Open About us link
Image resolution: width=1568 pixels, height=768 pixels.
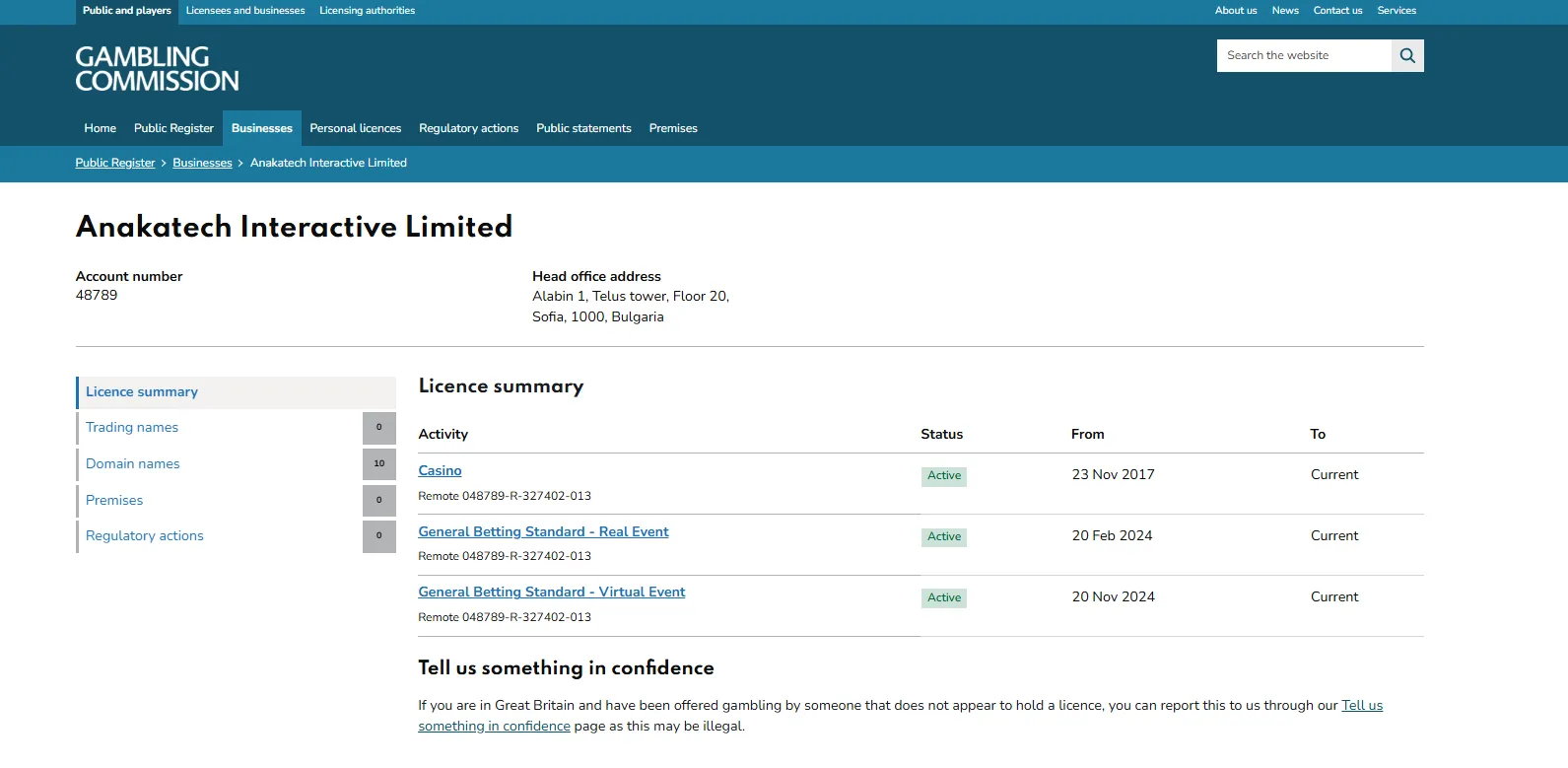click(1236, 11)
